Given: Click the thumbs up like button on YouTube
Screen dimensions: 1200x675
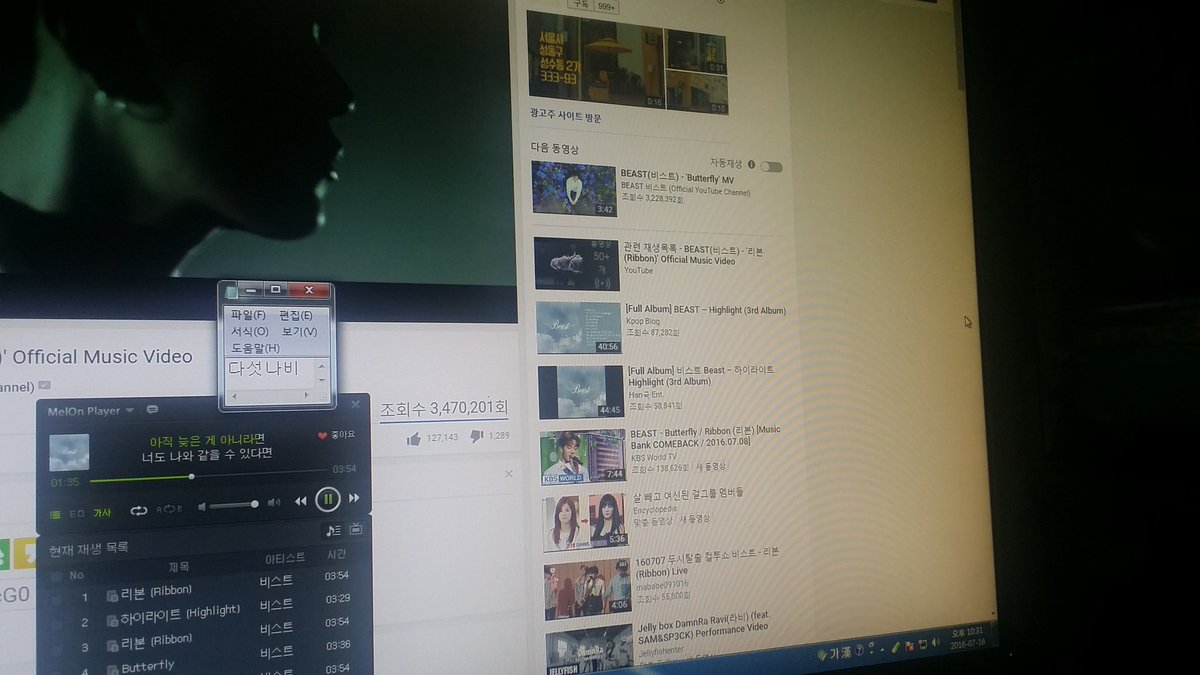Looking at the screenshot, I should point(414,438).
